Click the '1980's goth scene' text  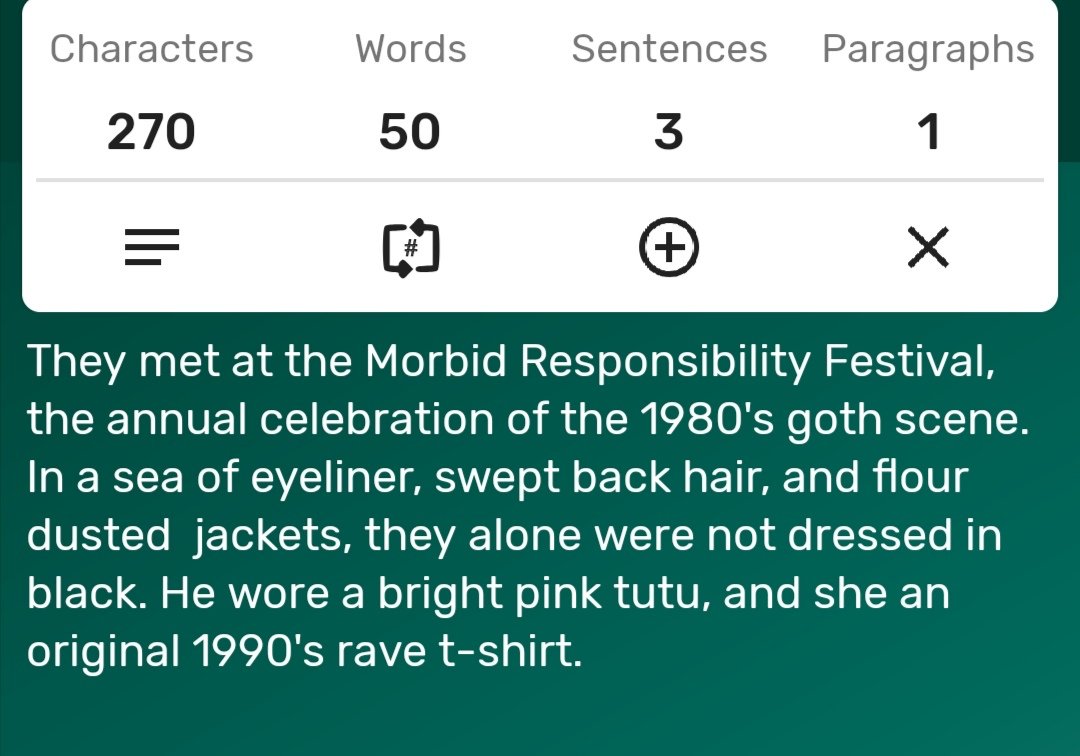(x=834, y=419)
